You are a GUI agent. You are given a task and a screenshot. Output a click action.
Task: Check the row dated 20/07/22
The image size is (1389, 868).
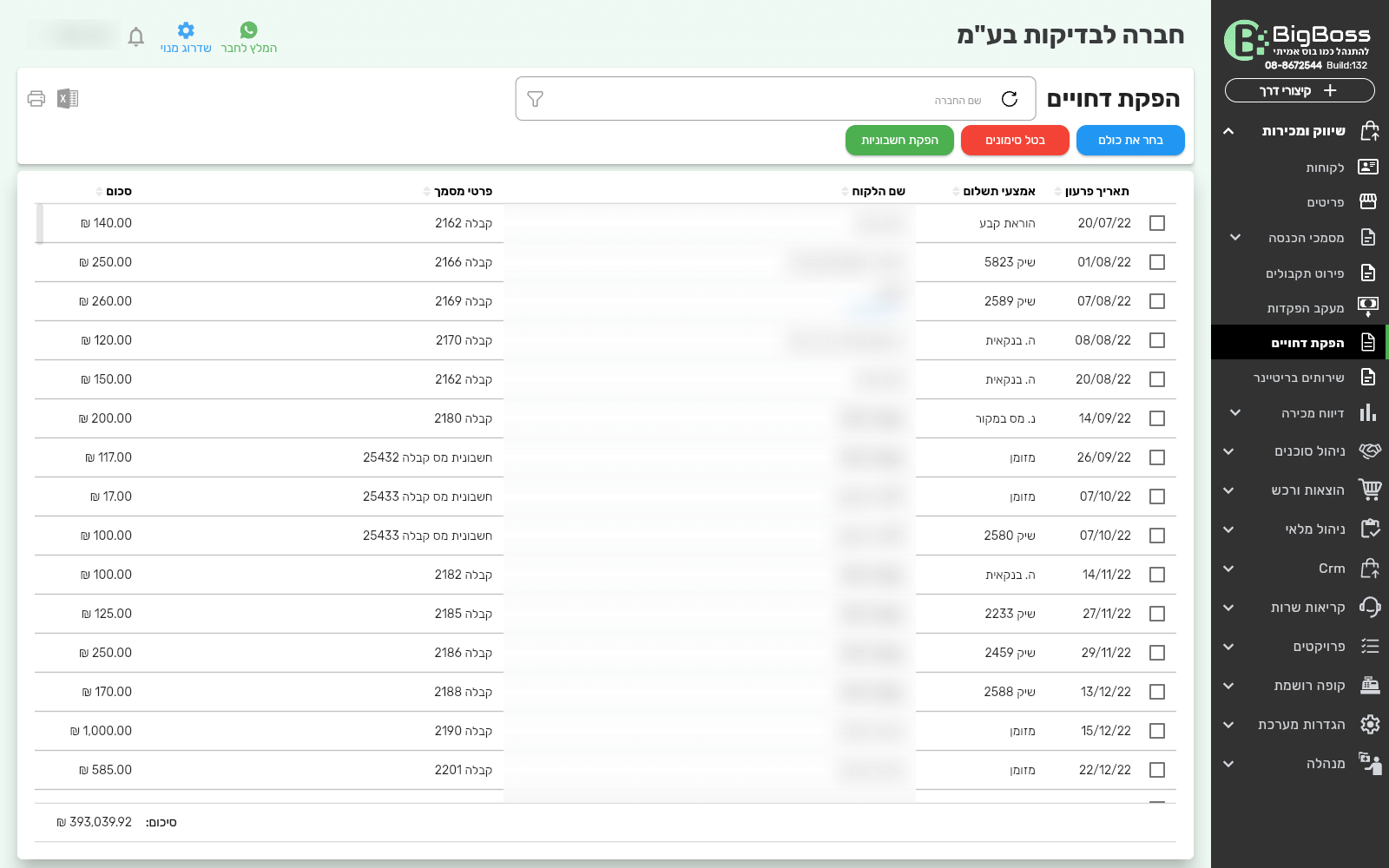tap(1157, 223)
